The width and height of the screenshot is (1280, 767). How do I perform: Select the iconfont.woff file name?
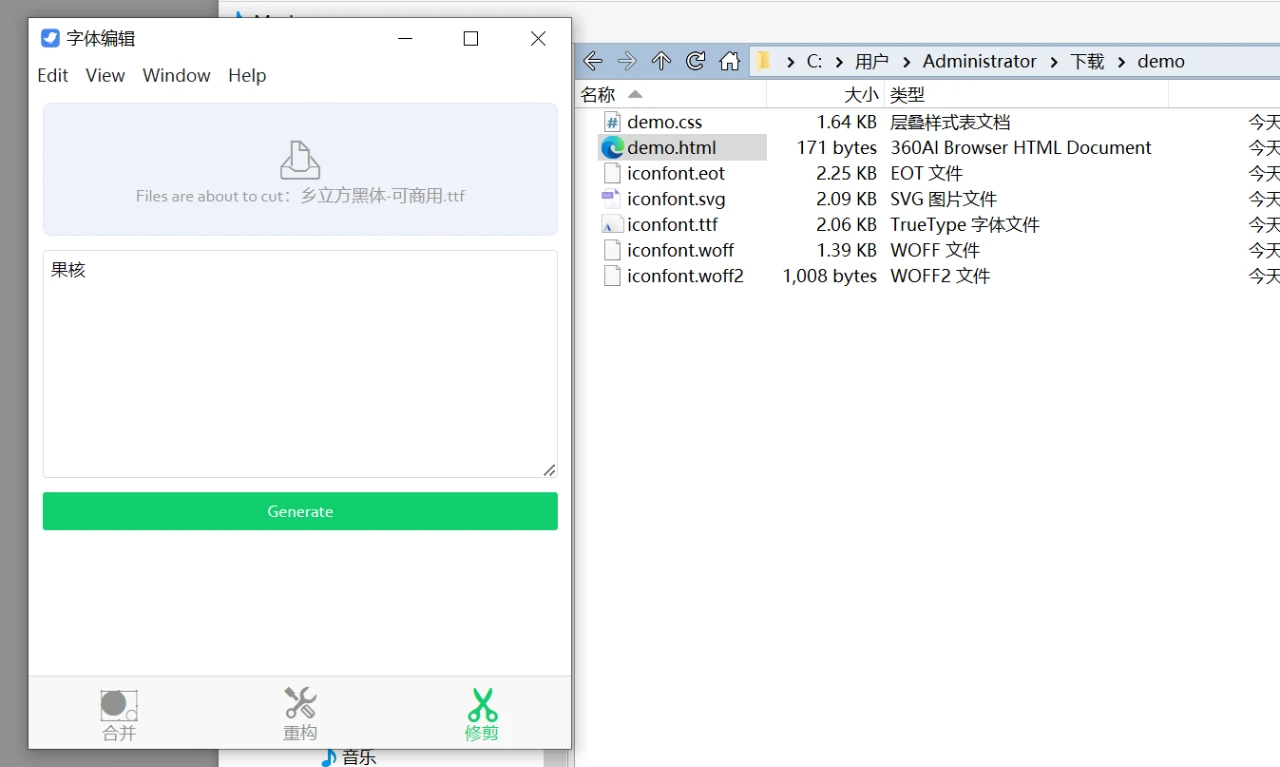point(681,250)
